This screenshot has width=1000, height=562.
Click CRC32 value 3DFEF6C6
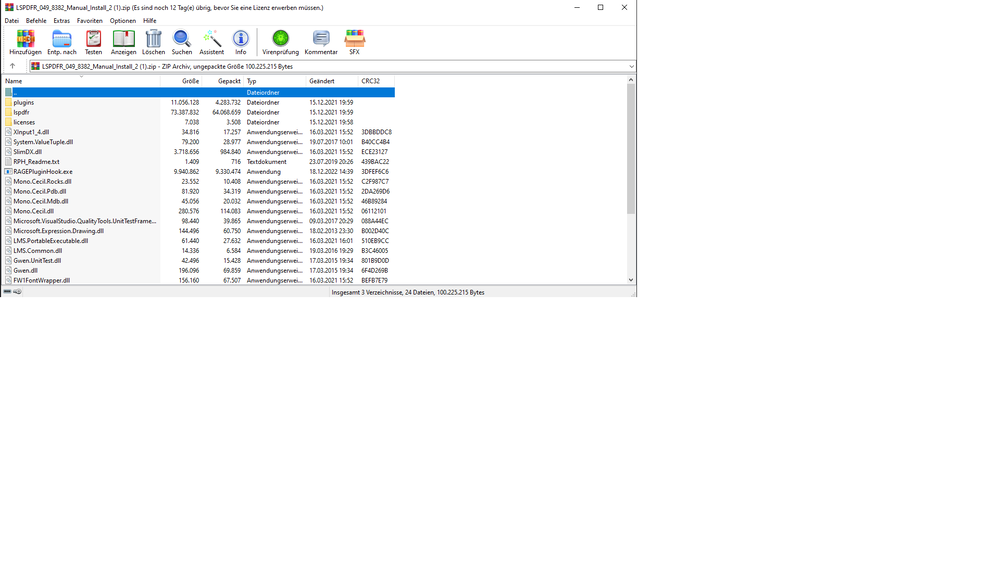(375, 172)
